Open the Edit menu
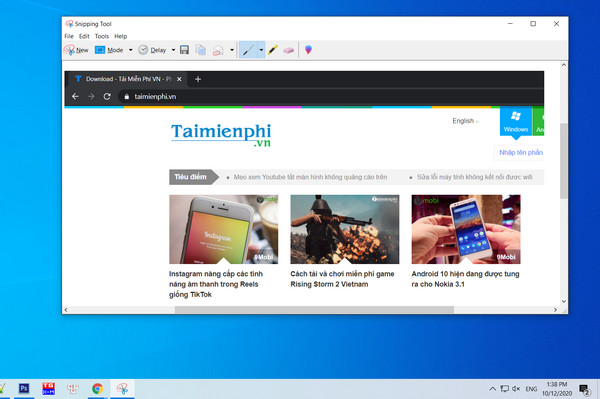 tap(84, 36)
